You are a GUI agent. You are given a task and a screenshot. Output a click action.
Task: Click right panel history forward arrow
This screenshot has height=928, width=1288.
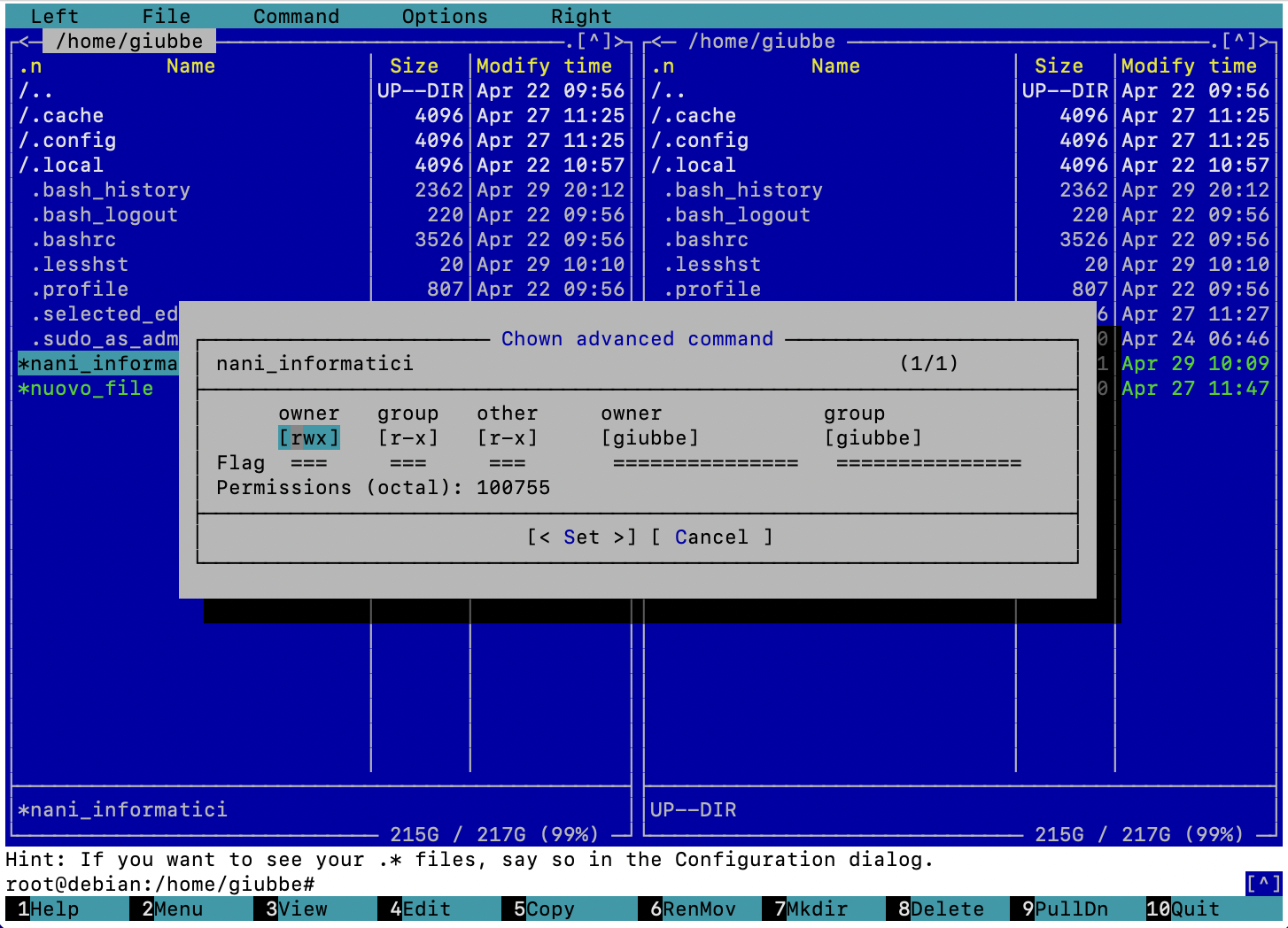pos(1263,41)
